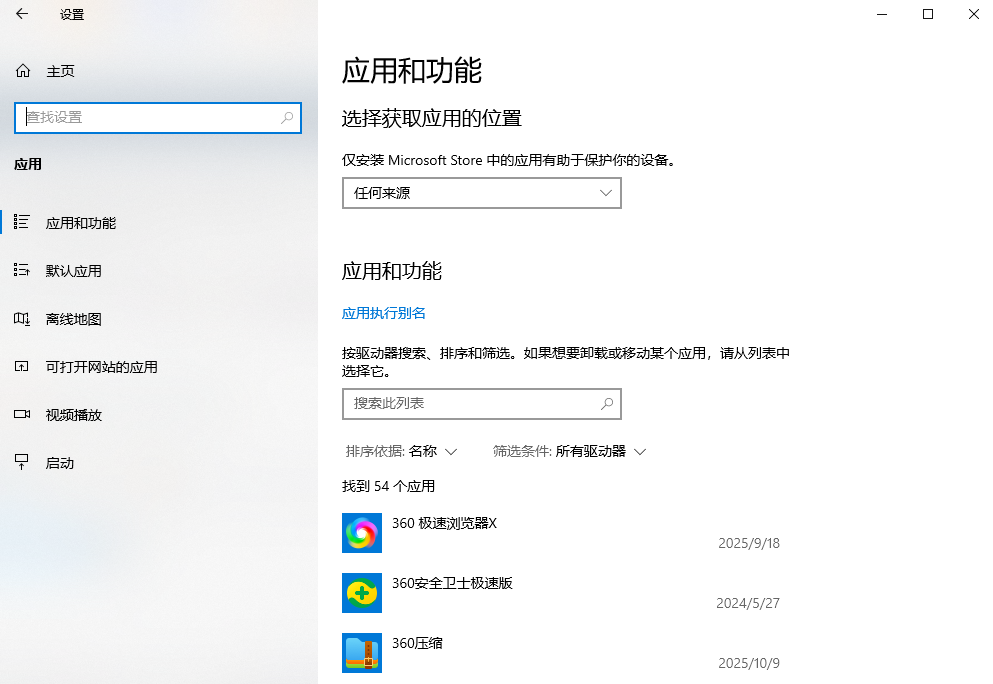Click the 可打开网站的应用 icon
This screenshot has width=993, height=684.
coord(22,366)
